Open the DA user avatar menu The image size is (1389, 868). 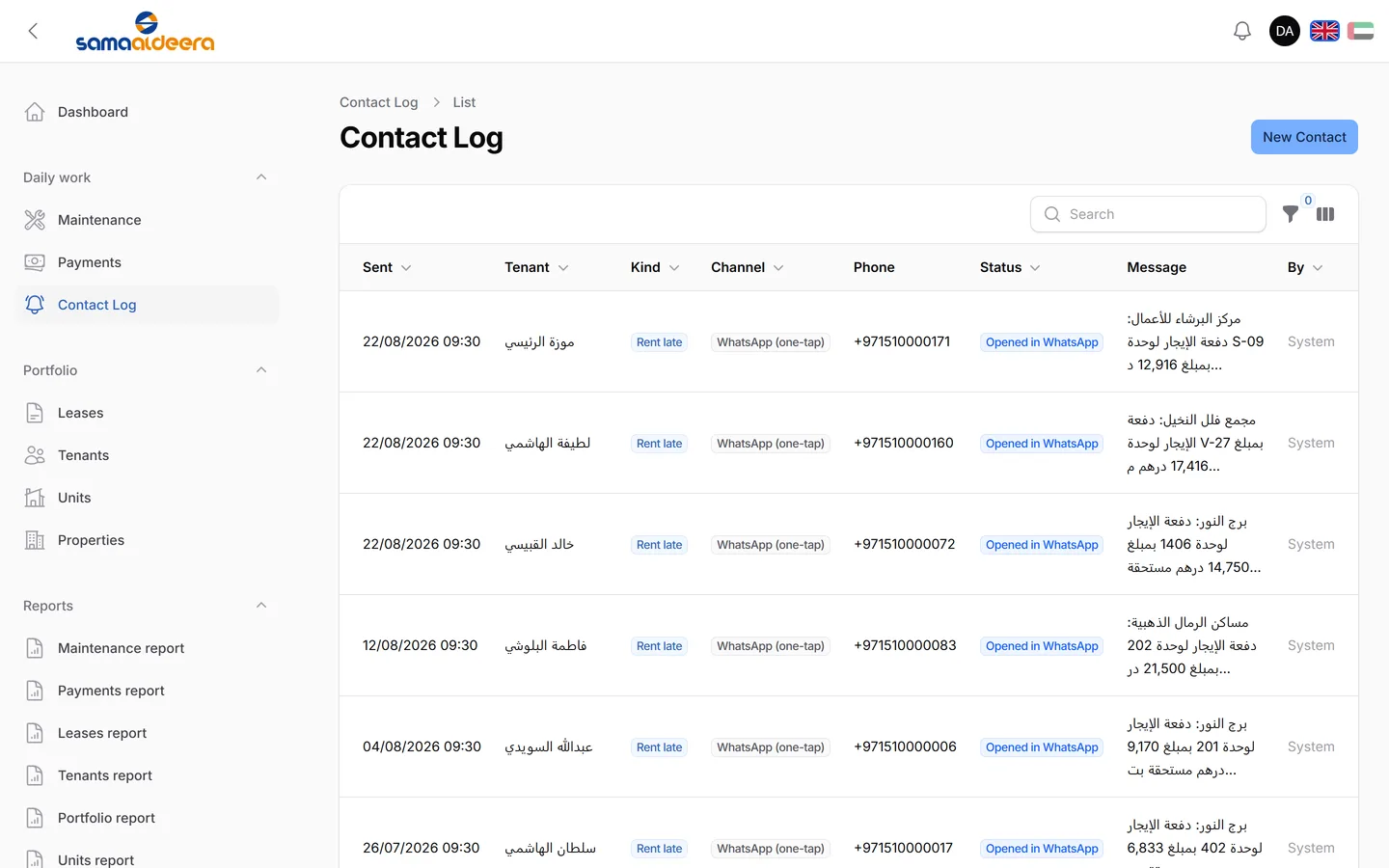(x=1285, y=31)
